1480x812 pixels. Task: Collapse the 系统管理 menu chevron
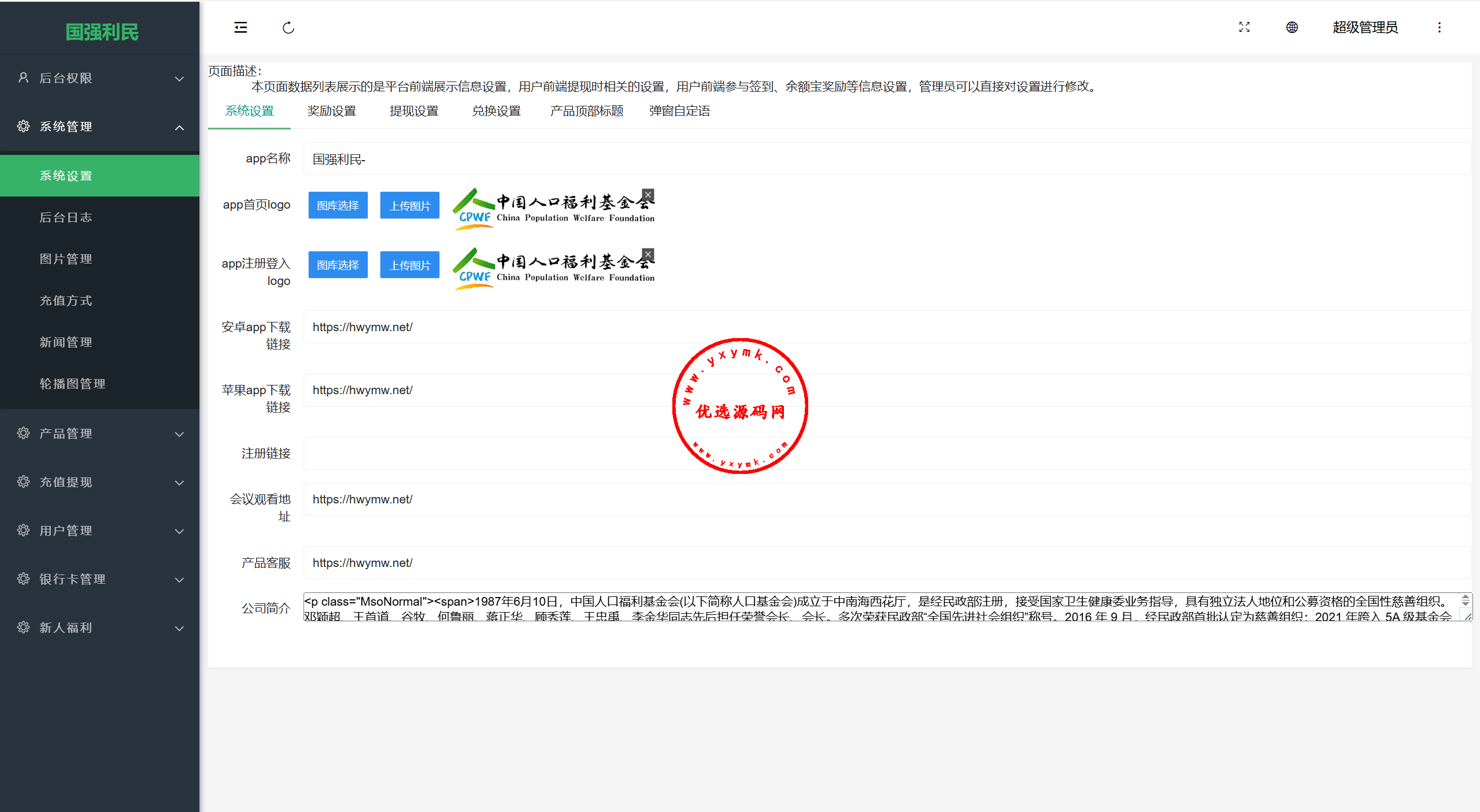179,127
